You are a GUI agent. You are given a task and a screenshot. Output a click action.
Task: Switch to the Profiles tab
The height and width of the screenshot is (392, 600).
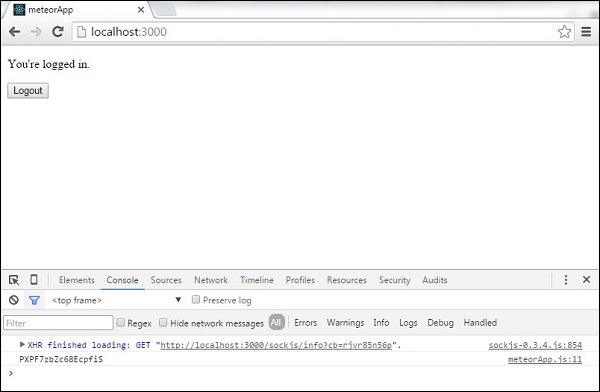pyautogui.click(x=300, y=280)
